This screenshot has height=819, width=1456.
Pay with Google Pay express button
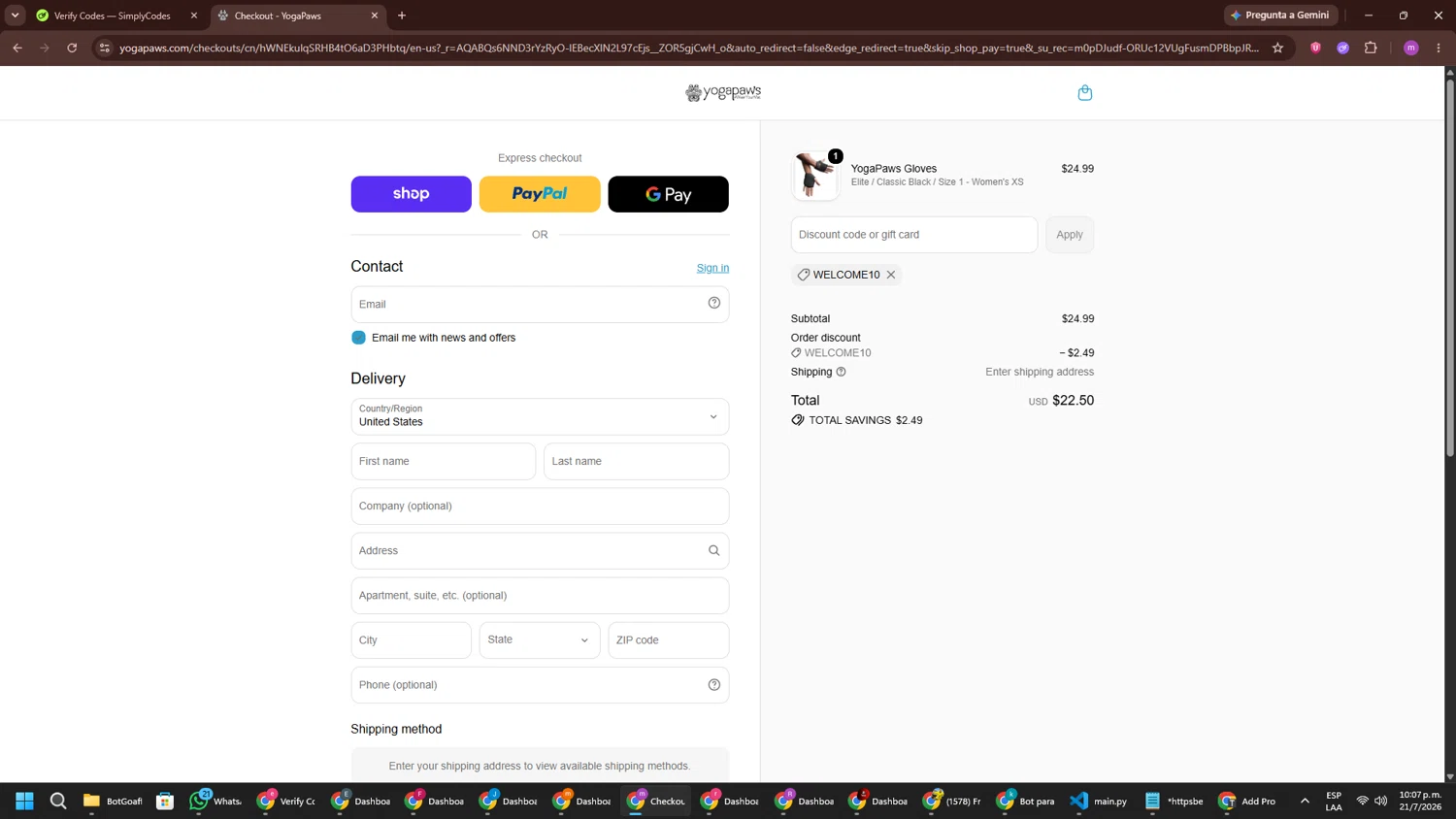[669, 194]
